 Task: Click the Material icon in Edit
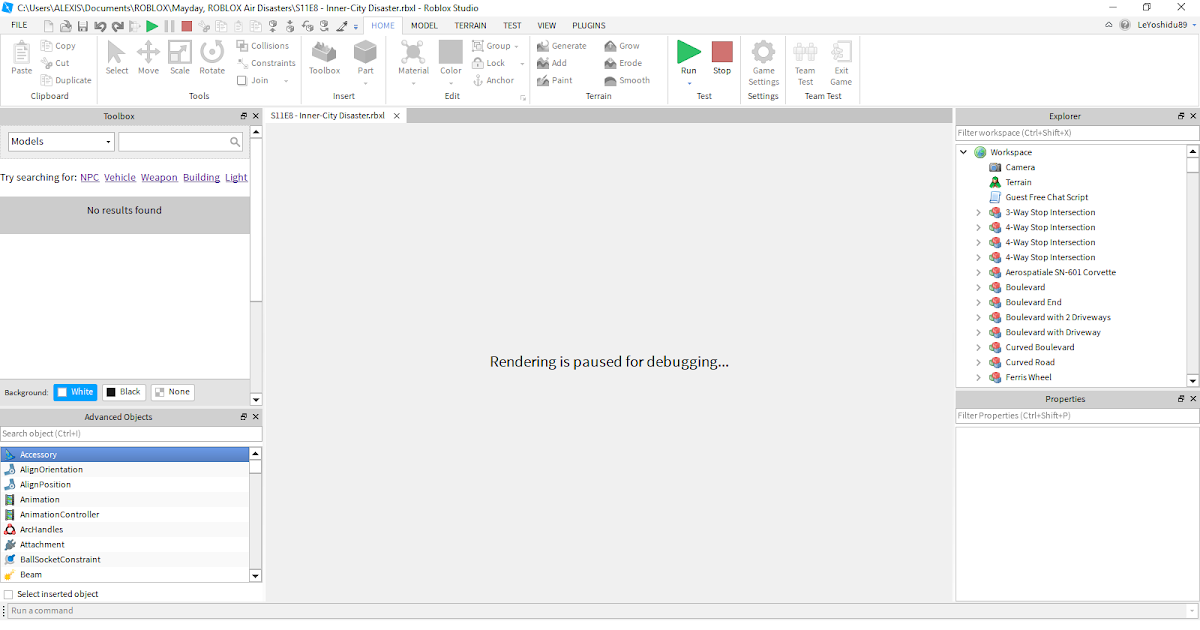point(413,52)
